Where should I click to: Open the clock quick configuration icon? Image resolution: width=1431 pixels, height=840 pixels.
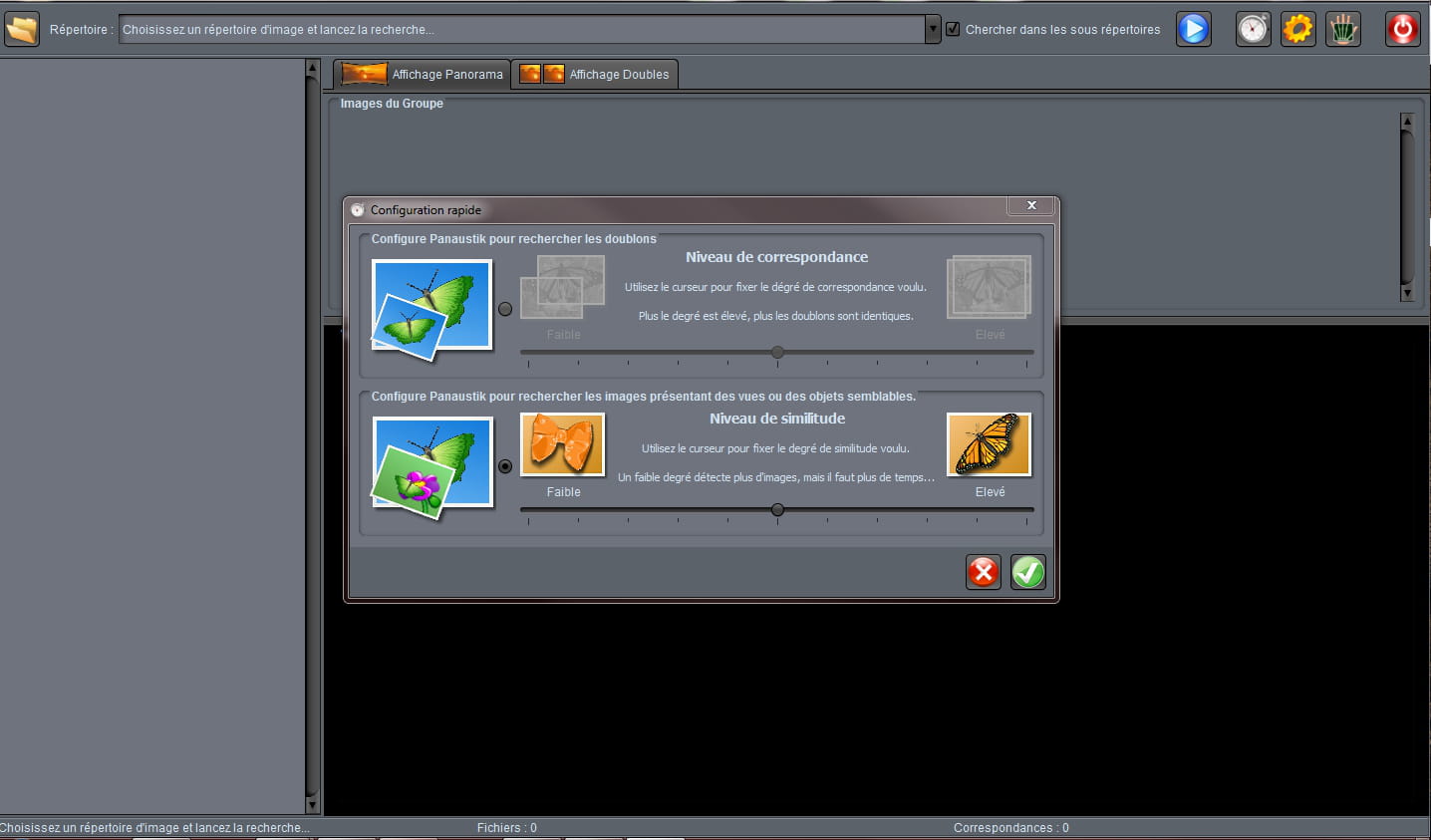tap(1253, 29)
